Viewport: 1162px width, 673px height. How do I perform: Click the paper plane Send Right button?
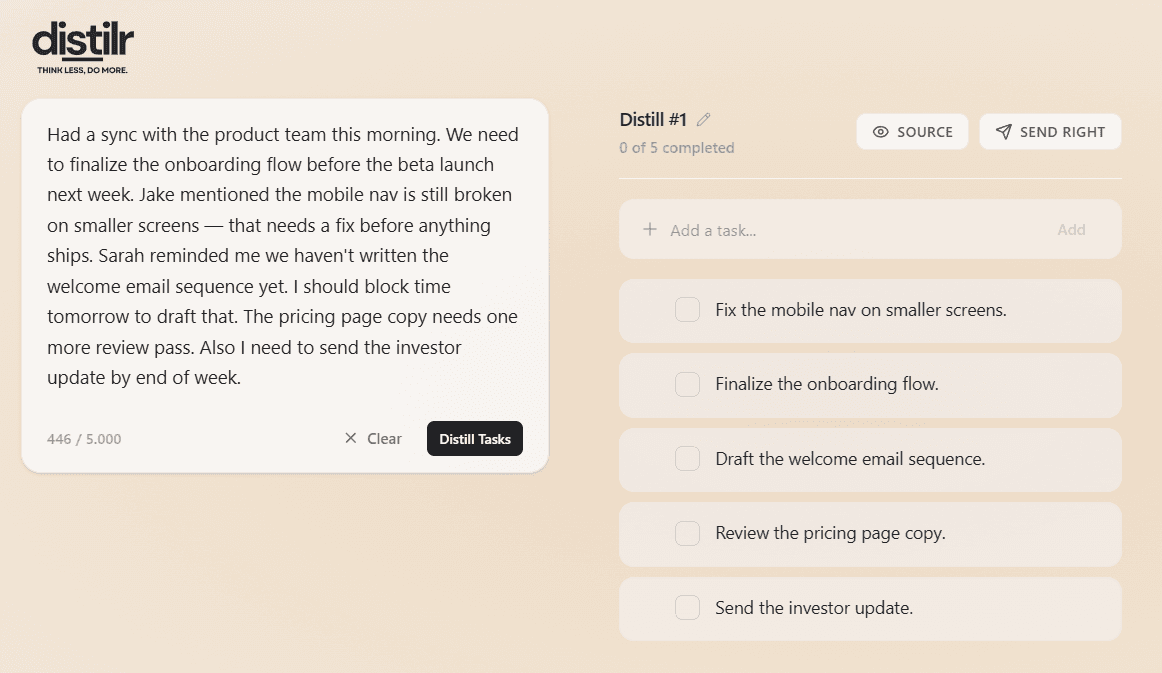pos(1050,132)
